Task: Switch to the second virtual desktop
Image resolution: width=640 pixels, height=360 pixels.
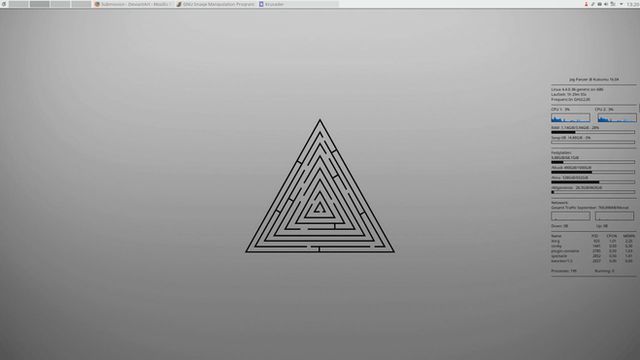Action: tap(40, 4)
